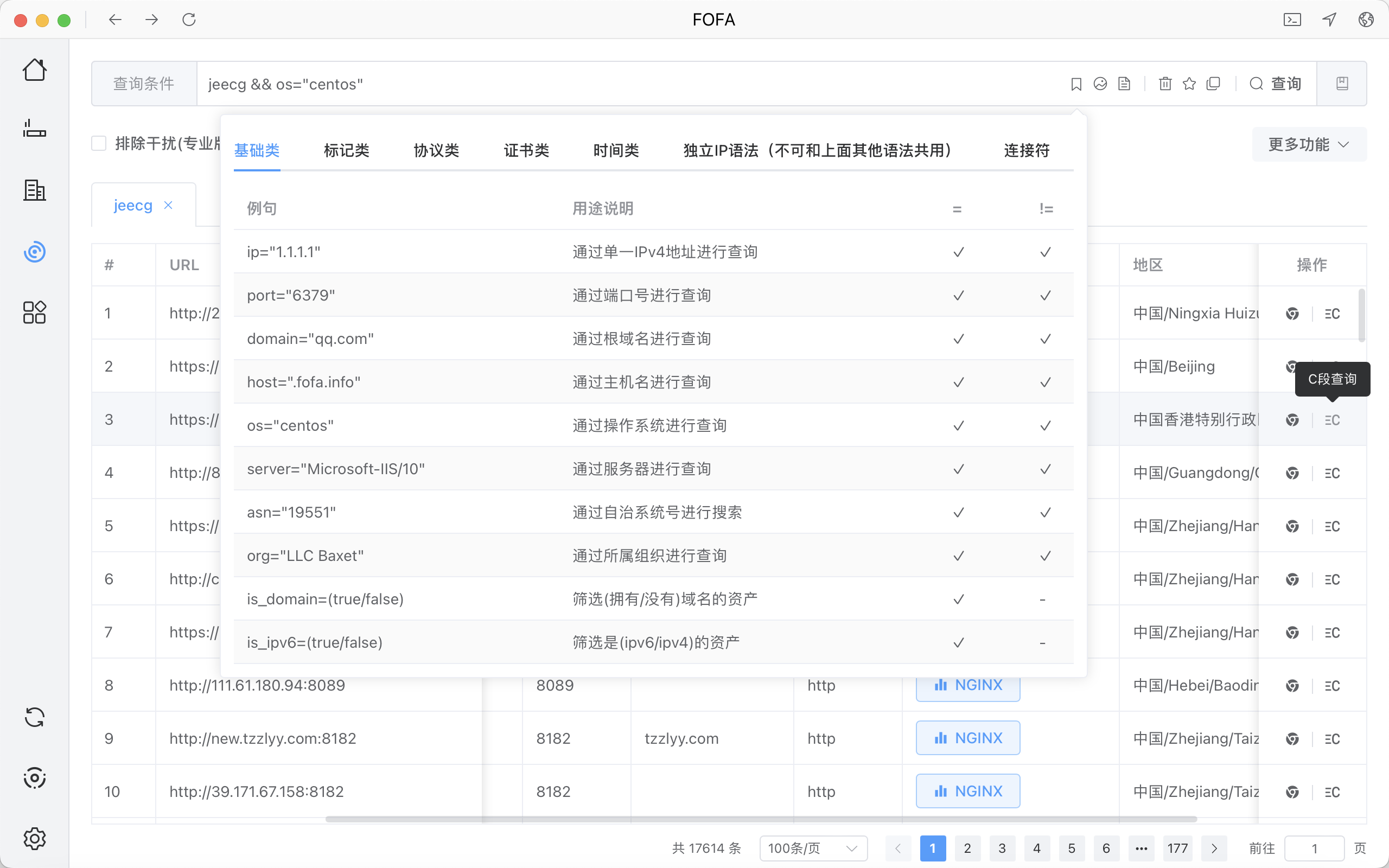1389x868 pixels.
Task: Open terminal icon in title bar
Action: click(1292, 20)
